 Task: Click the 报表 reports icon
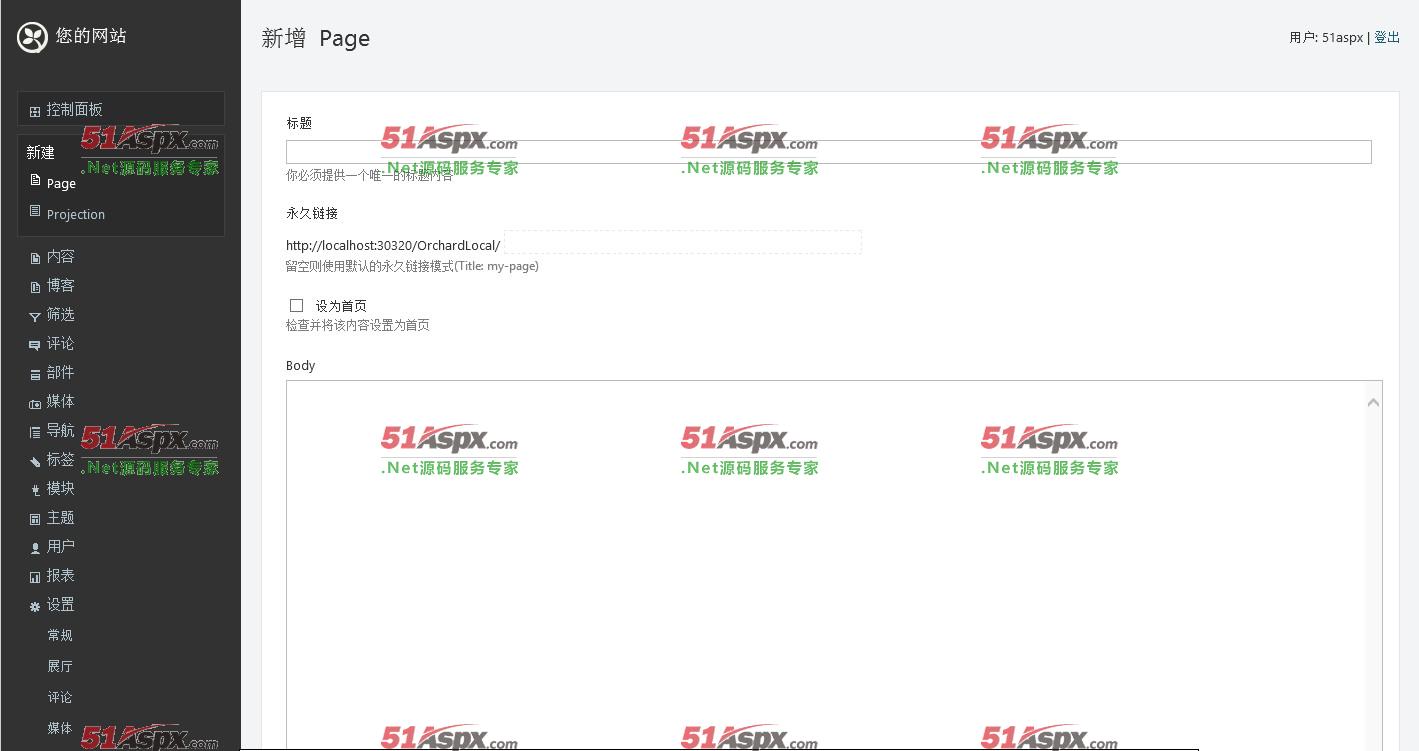tap(35, 577)
